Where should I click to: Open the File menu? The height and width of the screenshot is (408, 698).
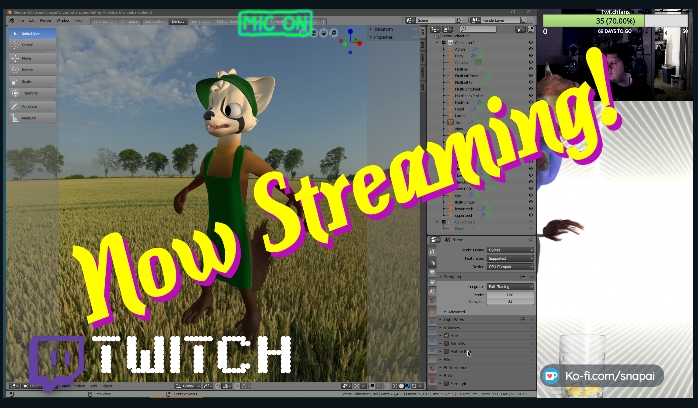[x=20, y=21]
